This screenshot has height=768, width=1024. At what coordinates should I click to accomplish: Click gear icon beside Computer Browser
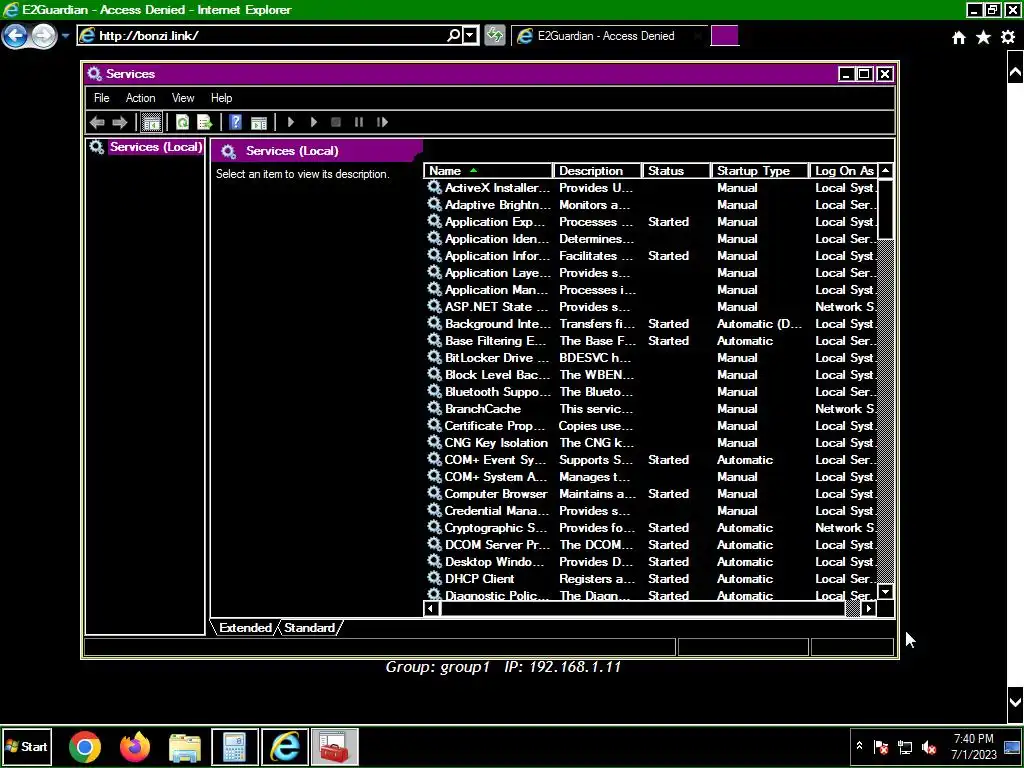(x=434, y=493)
